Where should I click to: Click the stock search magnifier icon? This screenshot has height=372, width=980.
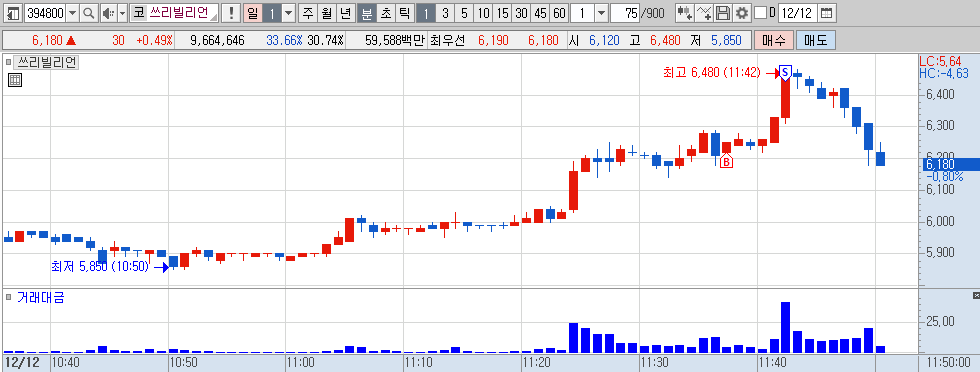pos(89,13)
